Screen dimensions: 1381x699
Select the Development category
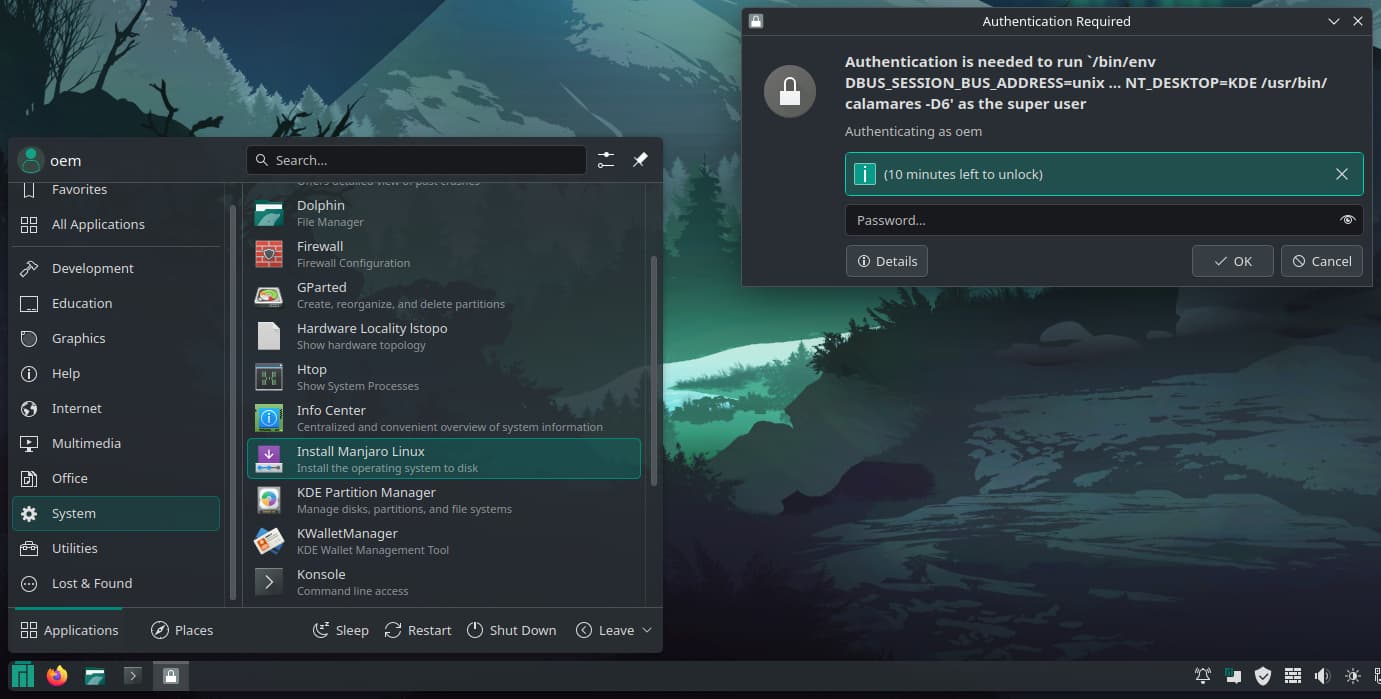tap(116, 268)
